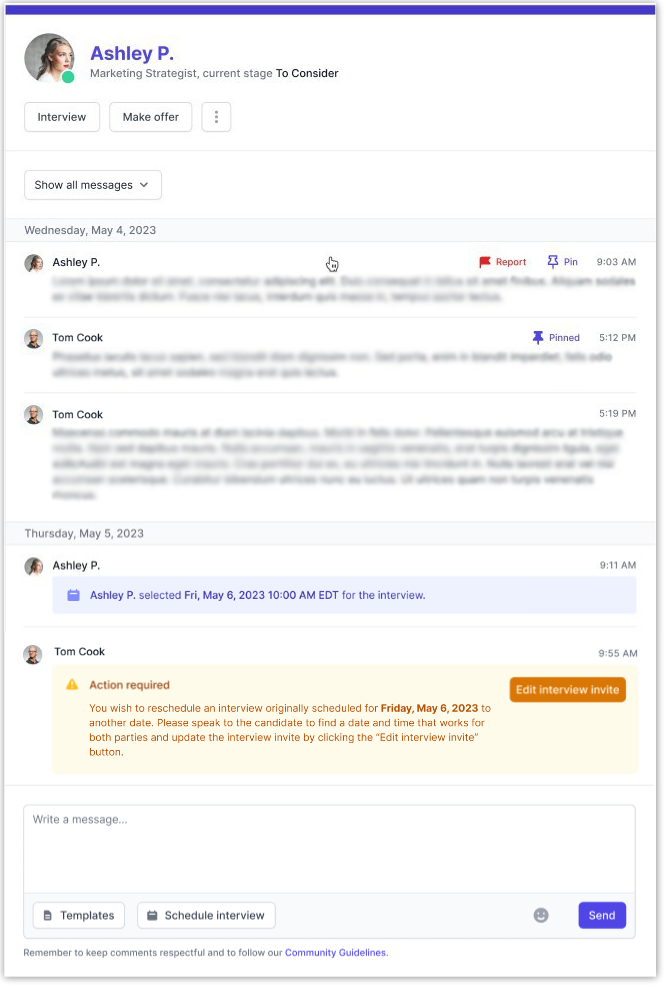
Task: Click Ashley's avatar beside 9:11 AM message
Action: click(34, 566)
